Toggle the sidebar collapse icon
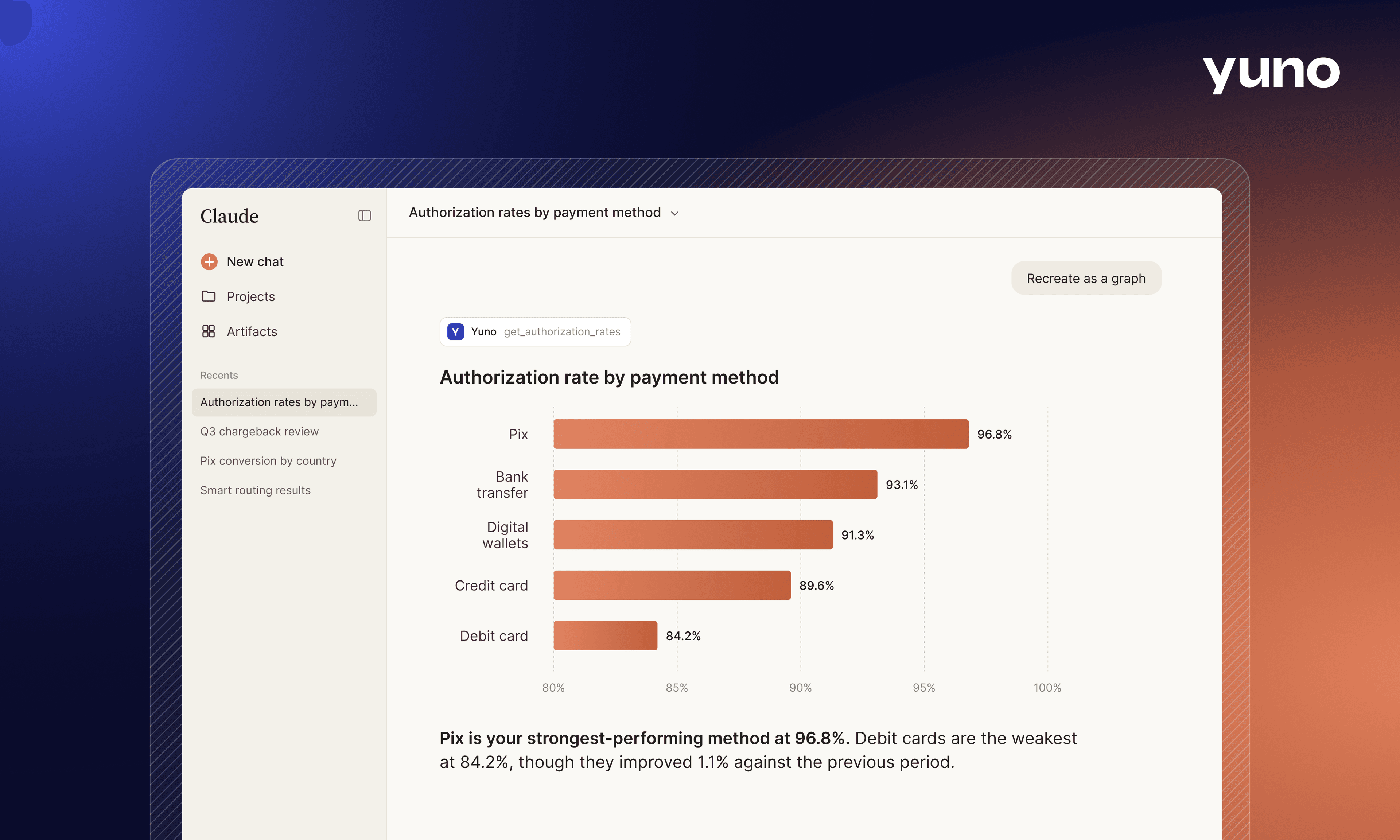Viewport: 1400px width, 840px height. tap(365, 216)
